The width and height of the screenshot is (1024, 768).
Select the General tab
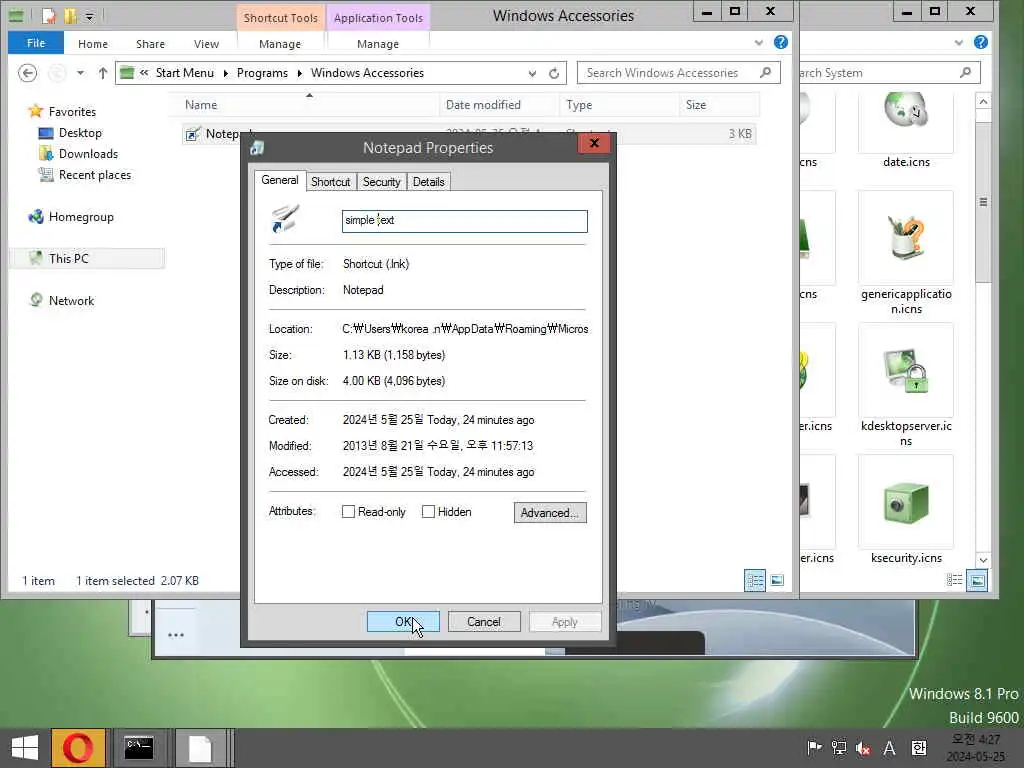coord(280,180)
